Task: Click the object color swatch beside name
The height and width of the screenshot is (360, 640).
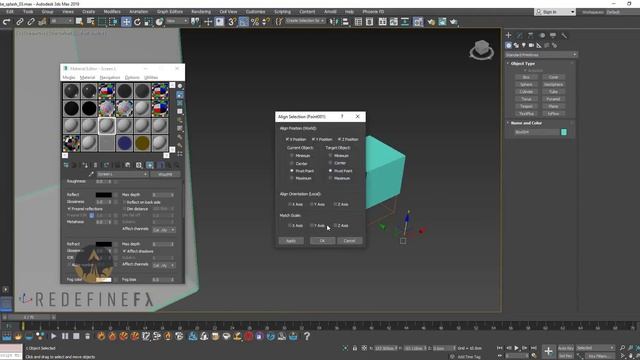Action: tap(564, 132)
